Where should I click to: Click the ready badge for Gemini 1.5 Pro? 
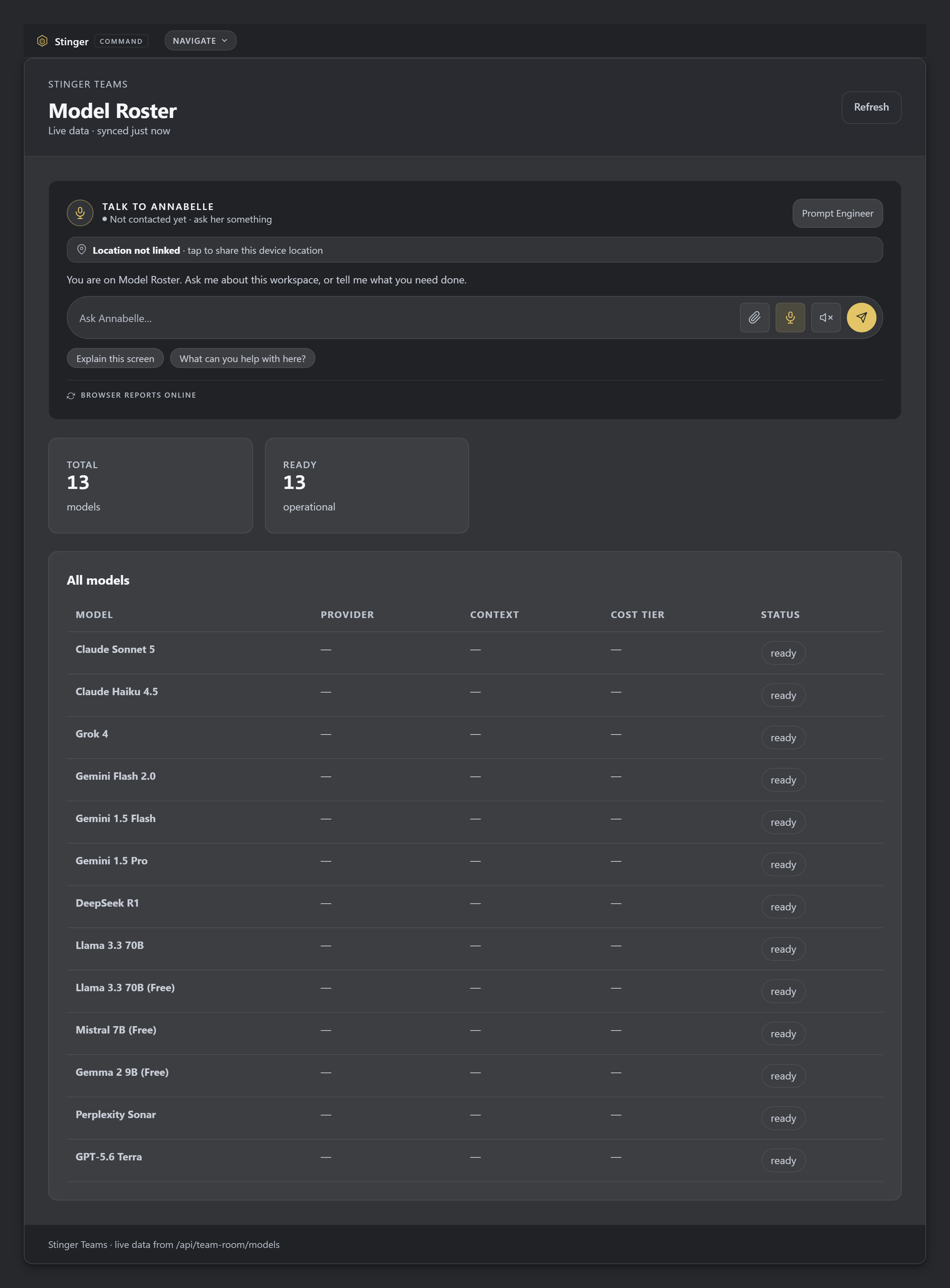[783, 864]
